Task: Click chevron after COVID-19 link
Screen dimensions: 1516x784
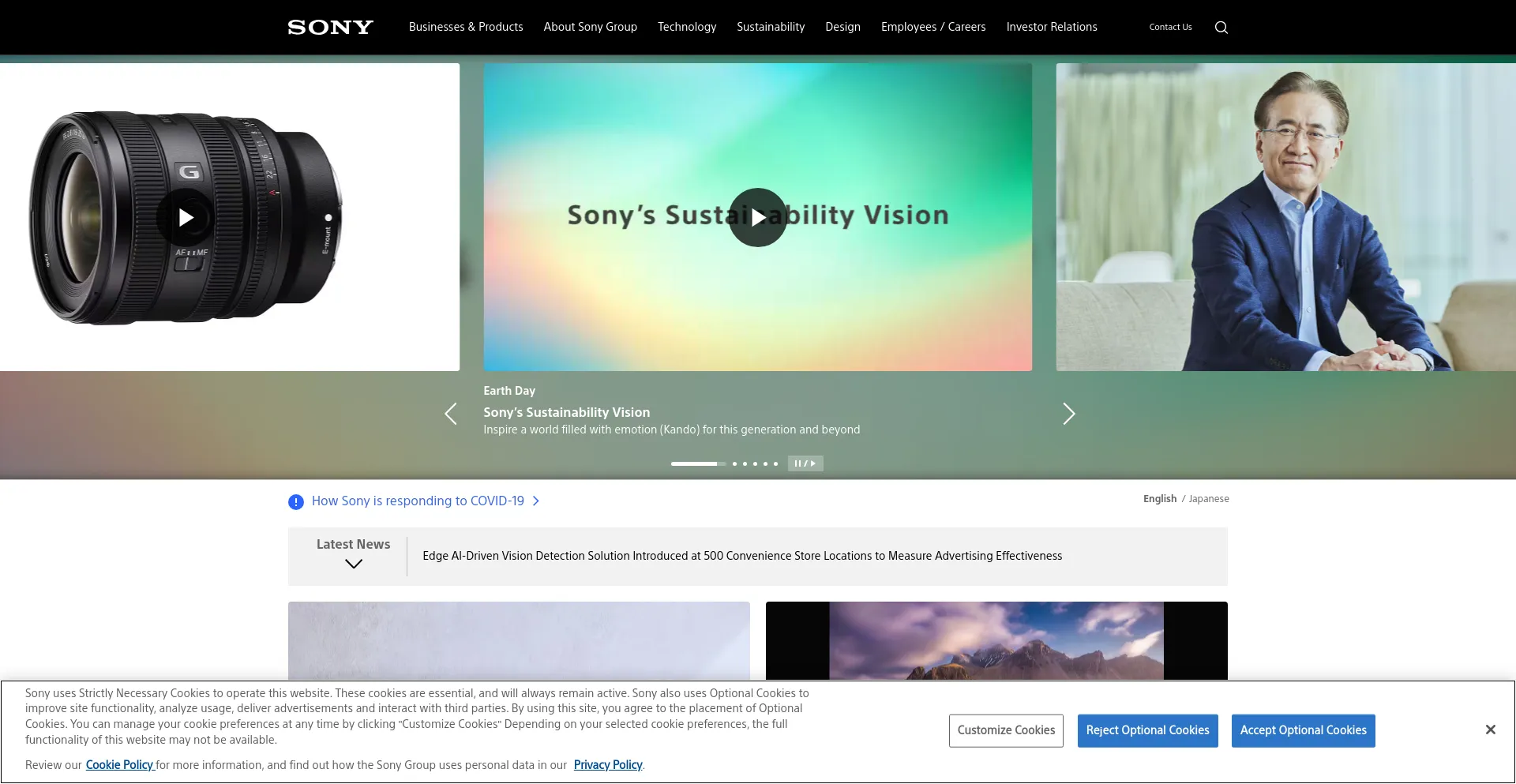Action: [x=535, y=501]
